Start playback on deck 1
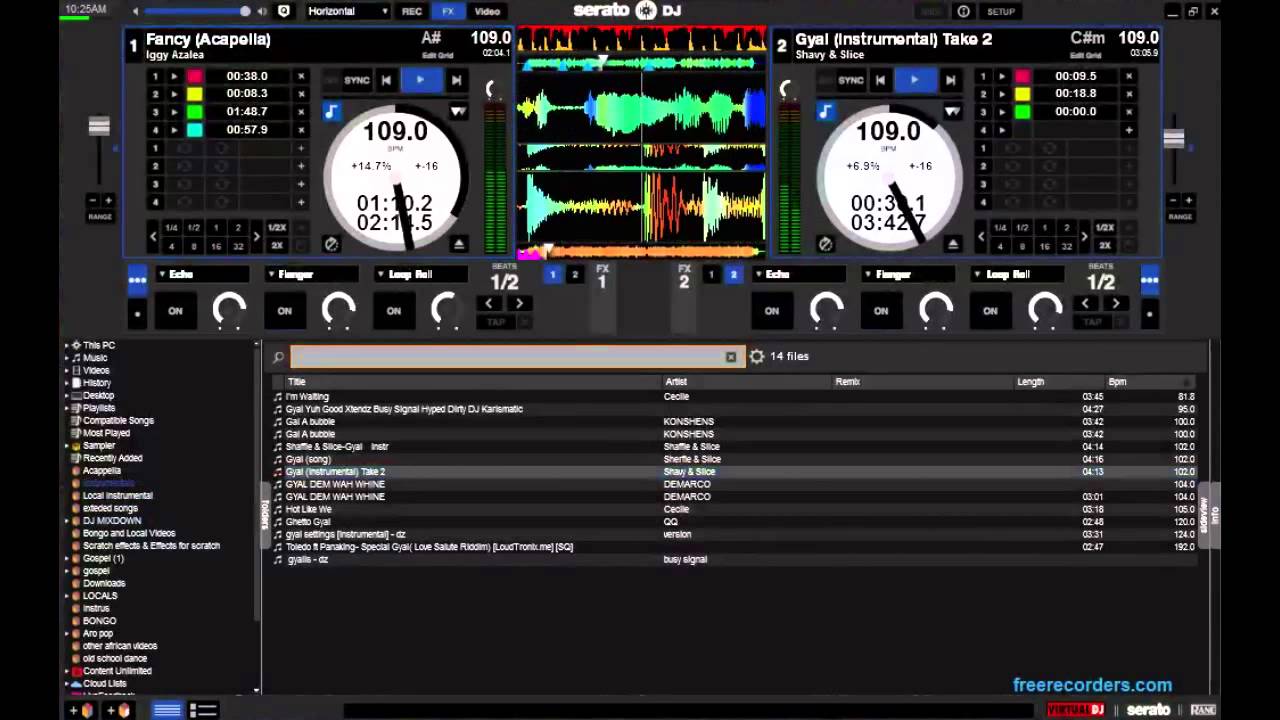Screen dimensions: 1280x720 (420, 80)
